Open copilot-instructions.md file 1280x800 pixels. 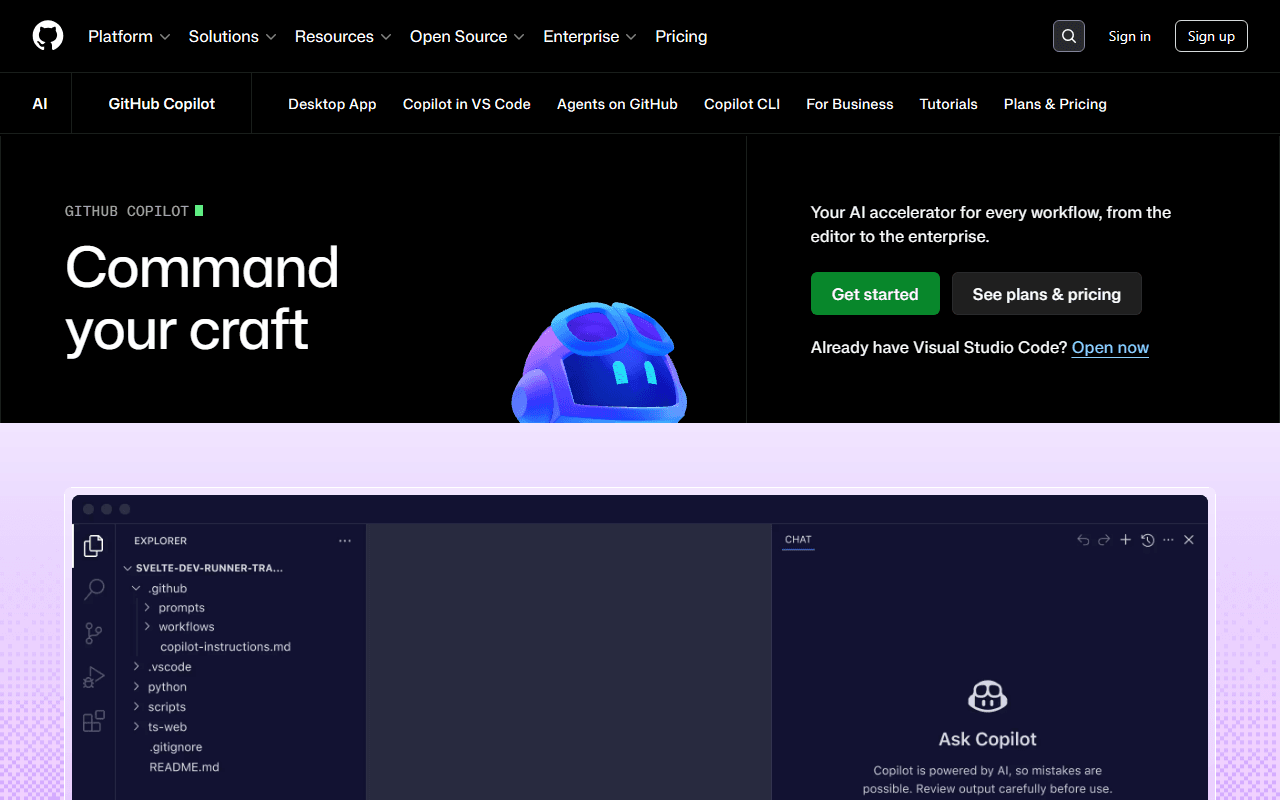225,647
